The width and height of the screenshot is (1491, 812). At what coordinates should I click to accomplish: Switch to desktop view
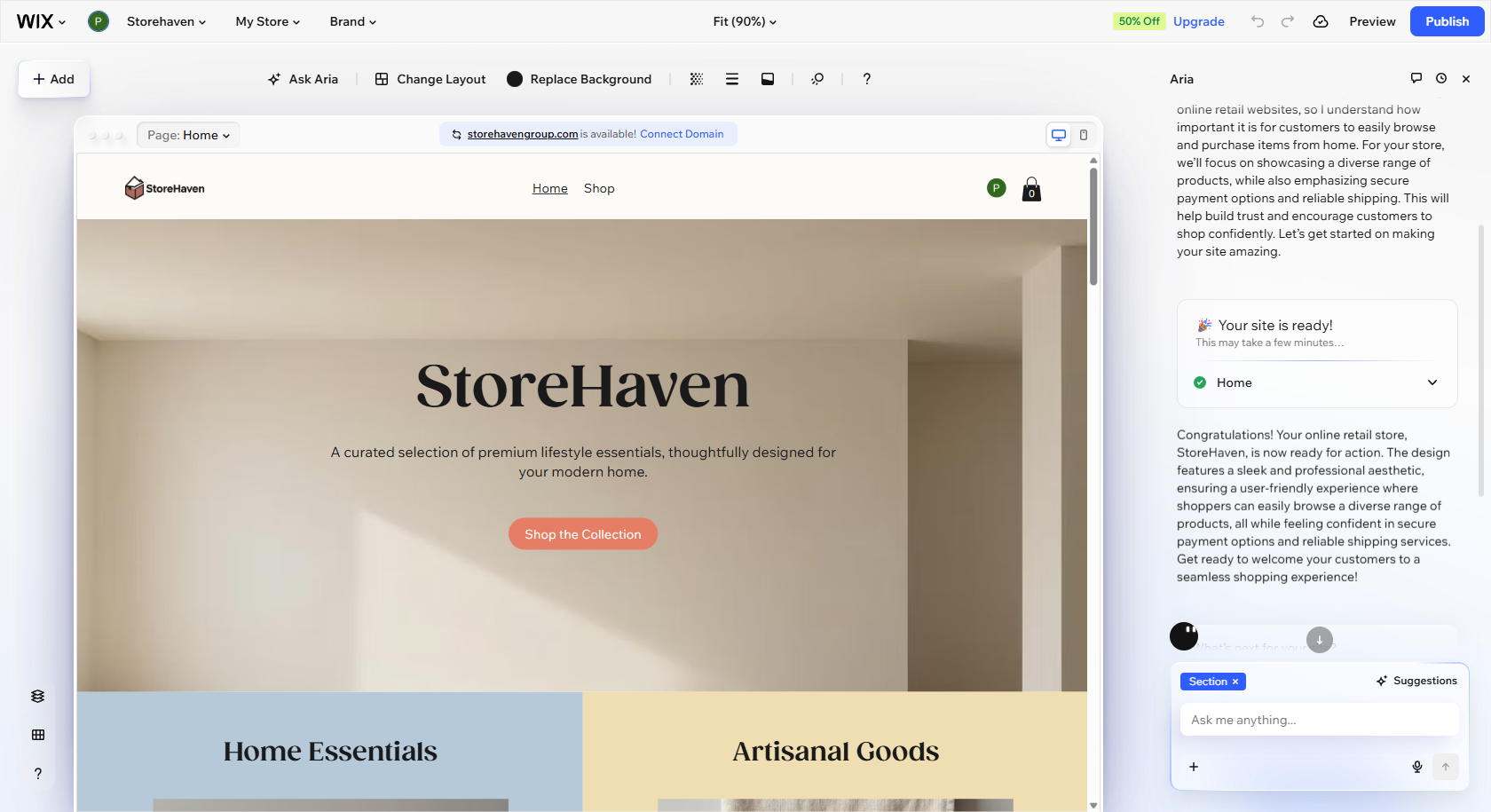tap(1059, 135)
